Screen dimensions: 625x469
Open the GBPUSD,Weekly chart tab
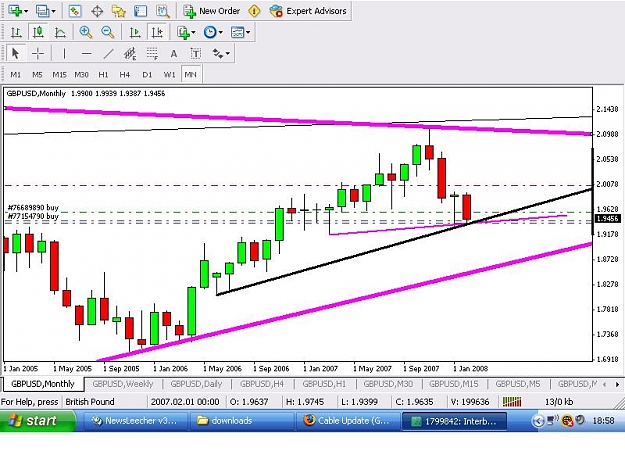(123, 384)
